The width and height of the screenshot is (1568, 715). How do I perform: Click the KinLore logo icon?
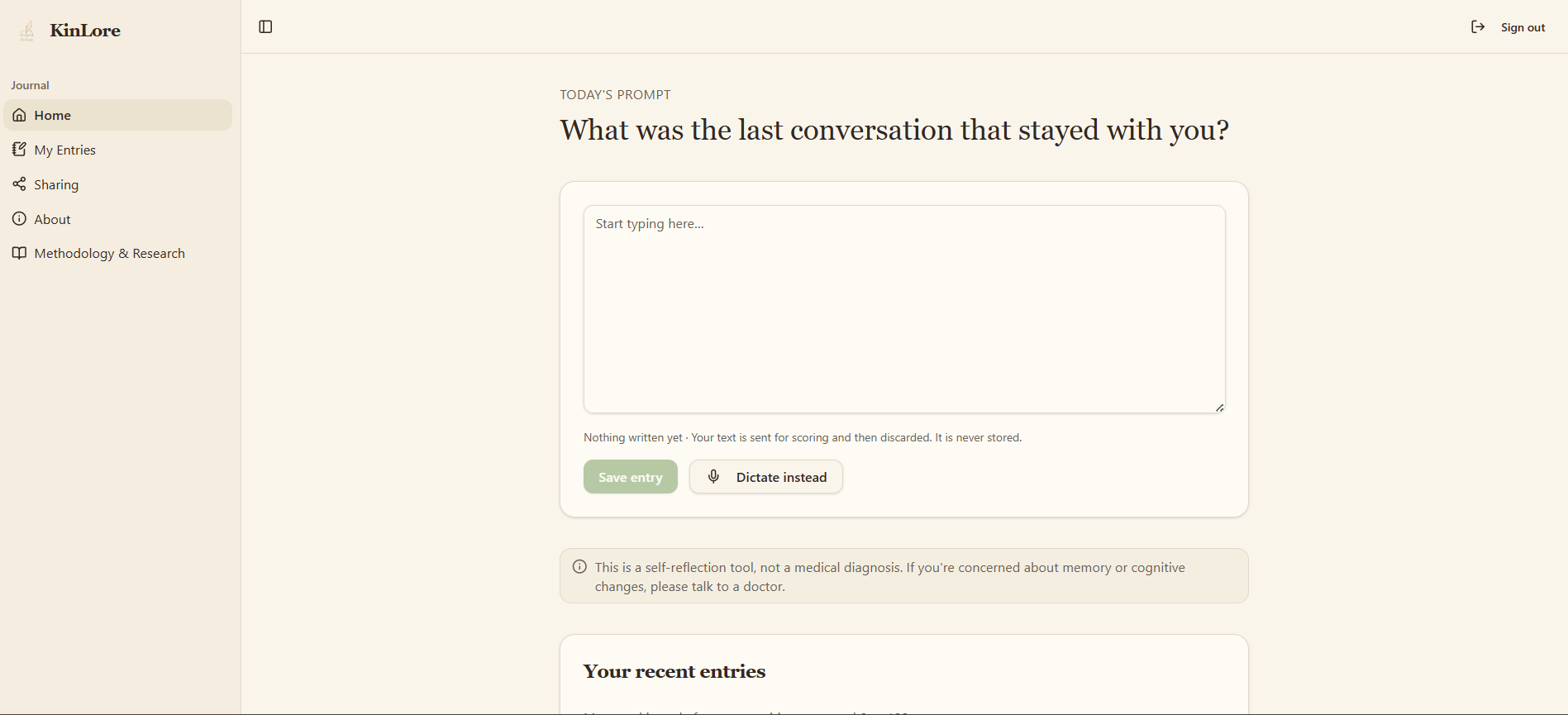[27, 31]
